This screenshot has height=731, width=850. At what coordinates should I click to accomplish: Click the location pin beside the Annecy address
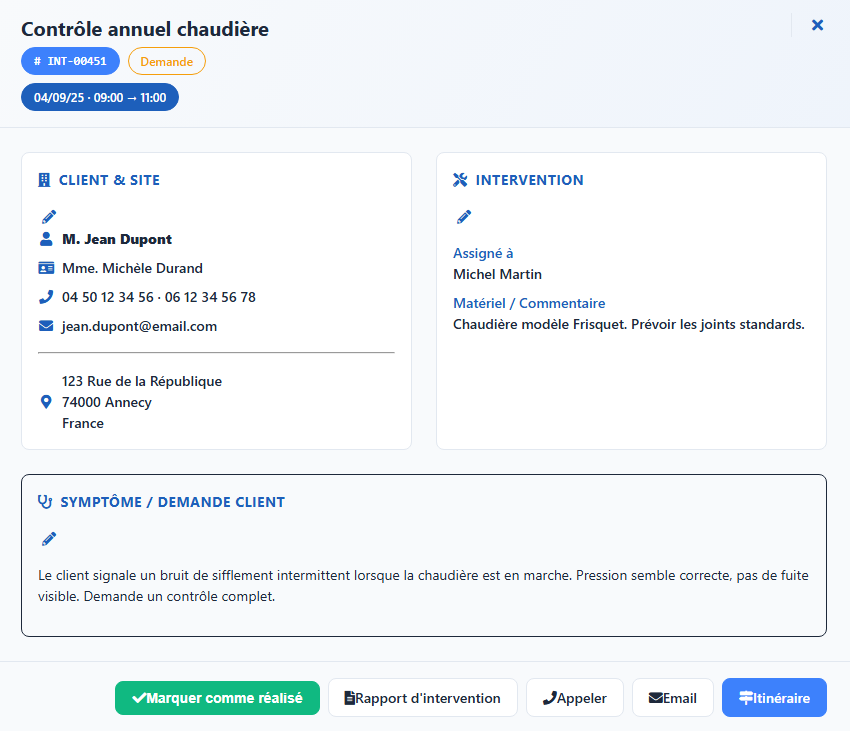[44, 401]
